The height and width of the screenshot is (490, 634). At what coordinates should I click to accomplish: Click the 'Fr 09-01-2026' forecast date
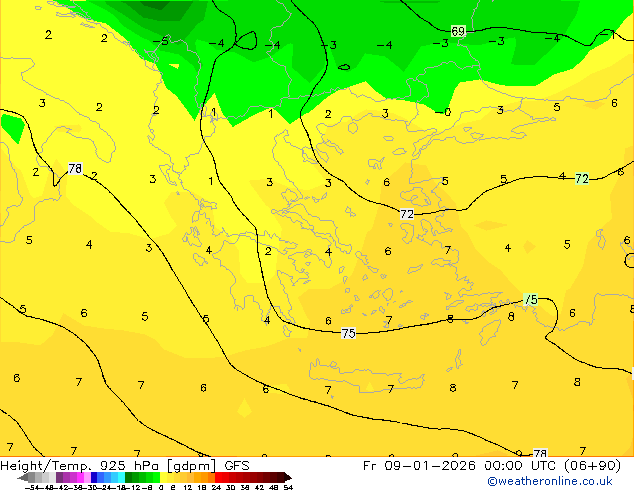419,466
